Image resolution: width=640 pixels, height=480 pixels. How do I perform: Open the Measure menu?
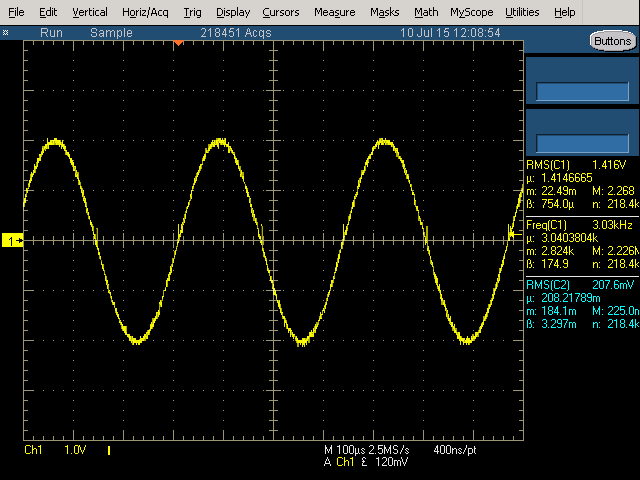(x=334, y=12)
